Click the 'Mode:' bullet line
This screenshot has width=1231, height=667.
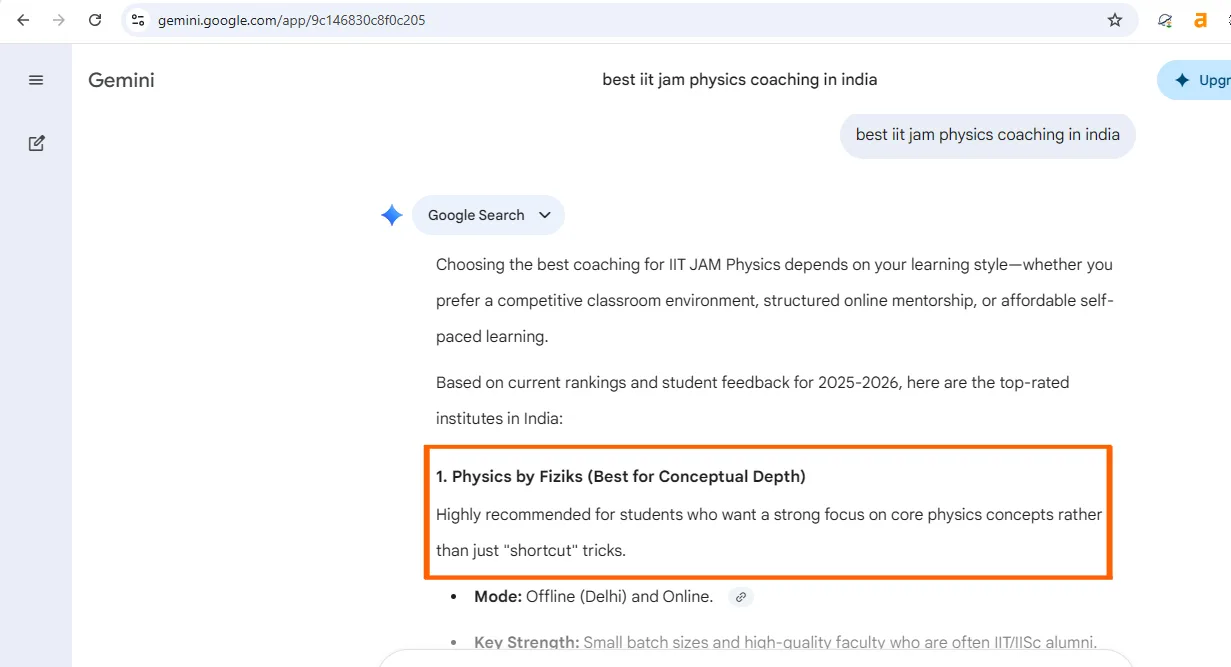pyautogui.click(x=594, y=597)
